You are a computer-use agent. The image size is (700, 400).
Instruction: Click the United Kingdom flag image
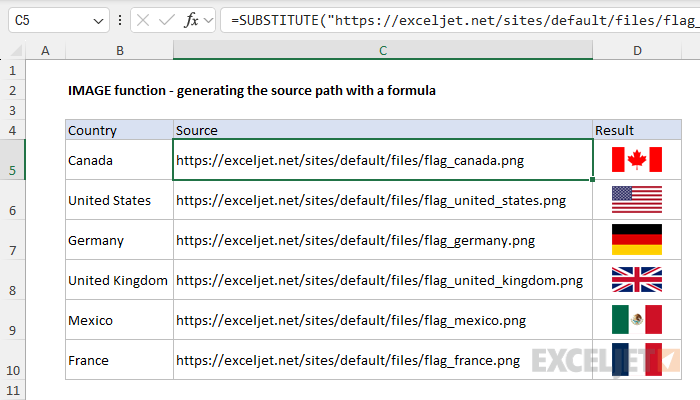[637, 279]
